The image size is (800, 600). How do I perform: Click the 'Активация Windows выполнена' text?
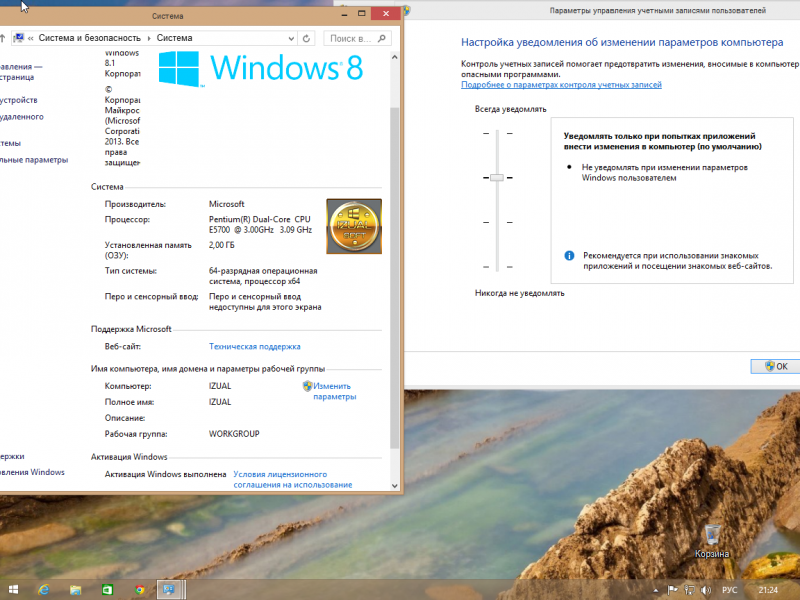[x=165, y=474]
